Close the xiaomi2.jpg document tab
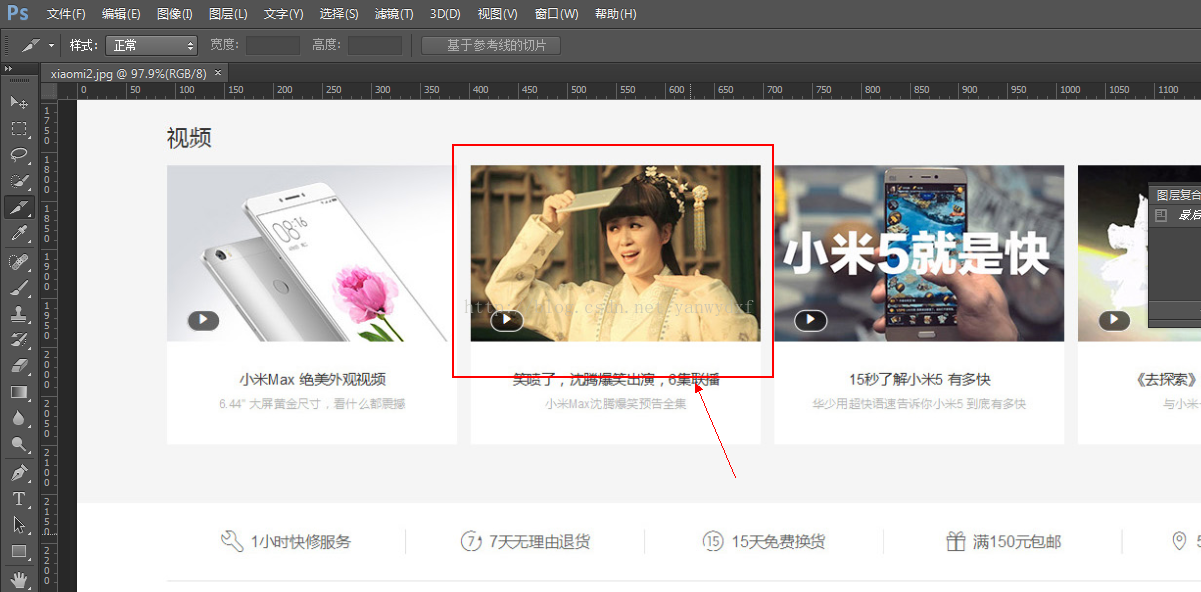The height and width of the screenshot is (592, 1201). click(218, 72)
